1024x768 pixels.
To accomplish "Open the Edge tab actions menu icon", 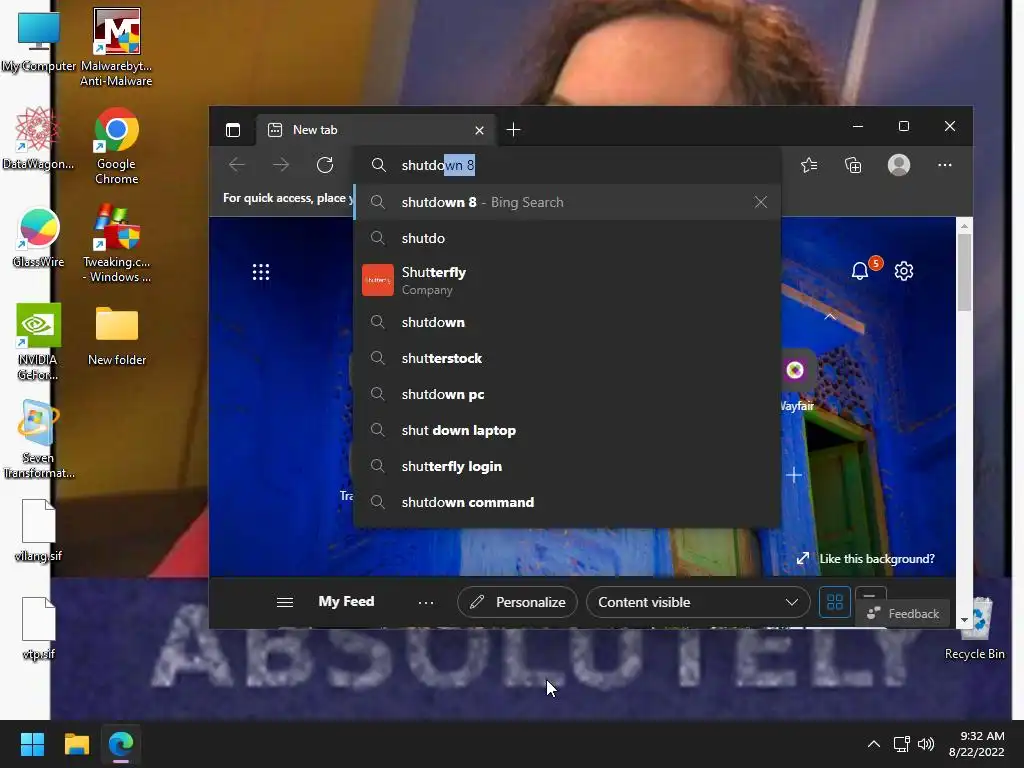I will tap(232, 130).
